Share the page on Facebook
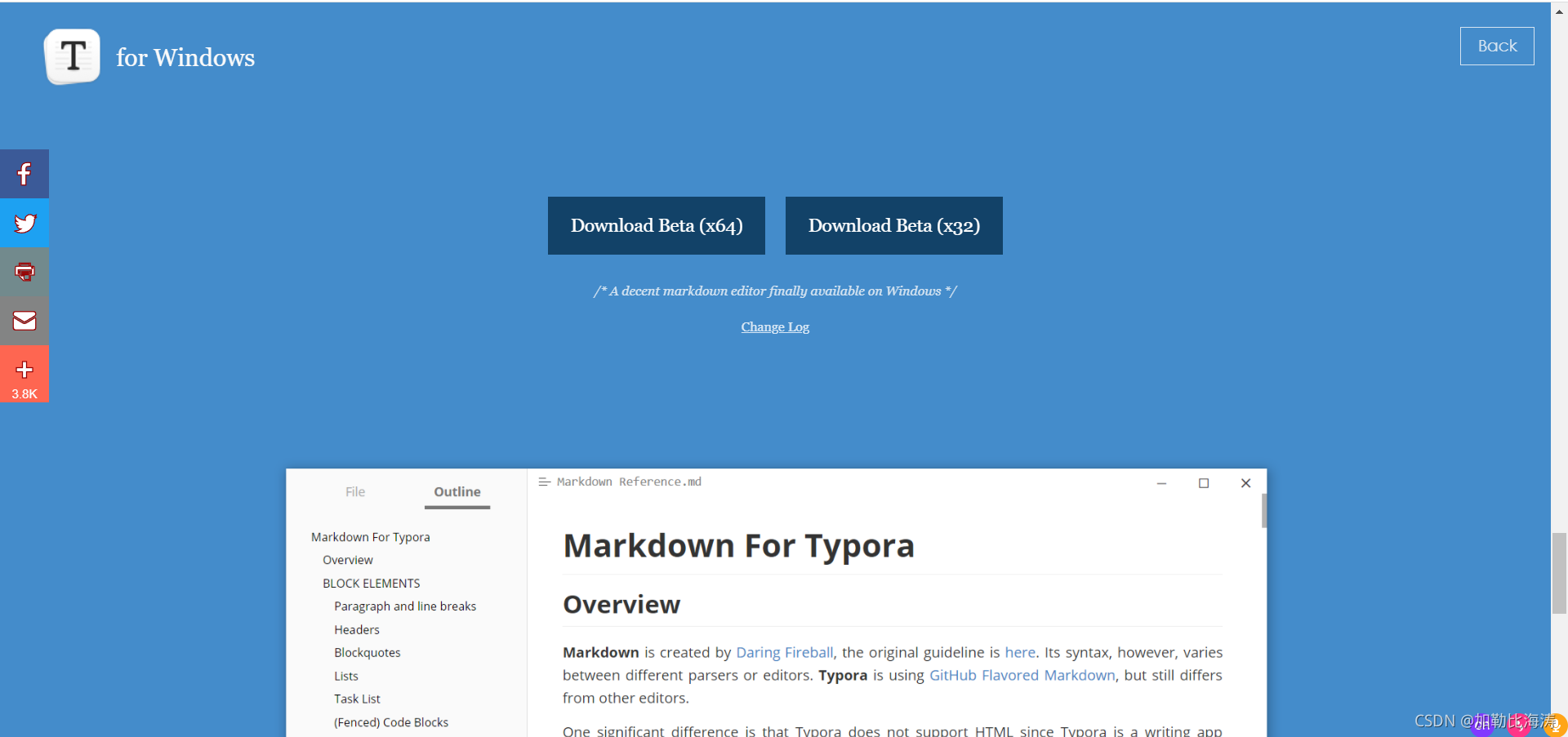Screen dimensions: 1568x737 click(x=24, y=174)
